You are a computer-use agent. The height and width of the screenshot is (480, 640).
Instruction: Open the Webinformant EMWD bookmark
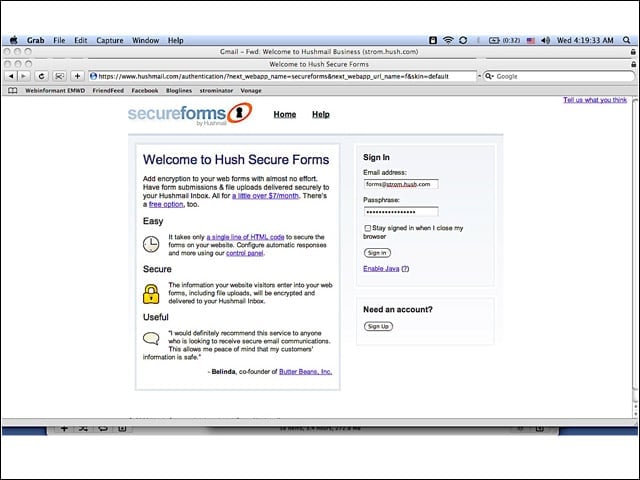pyautogui.click(x=55, y=91)
